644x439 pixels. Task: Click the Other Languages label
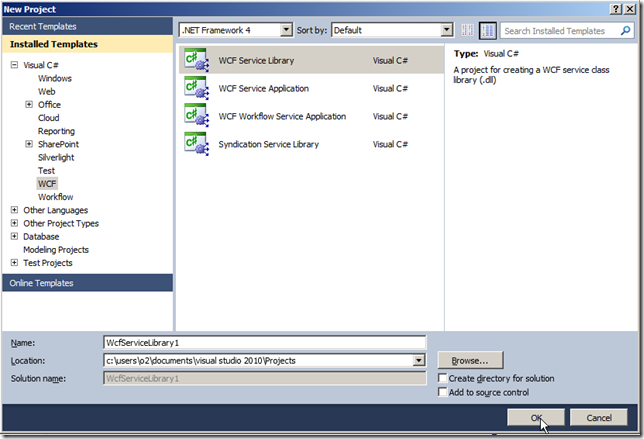pos(55,210)
